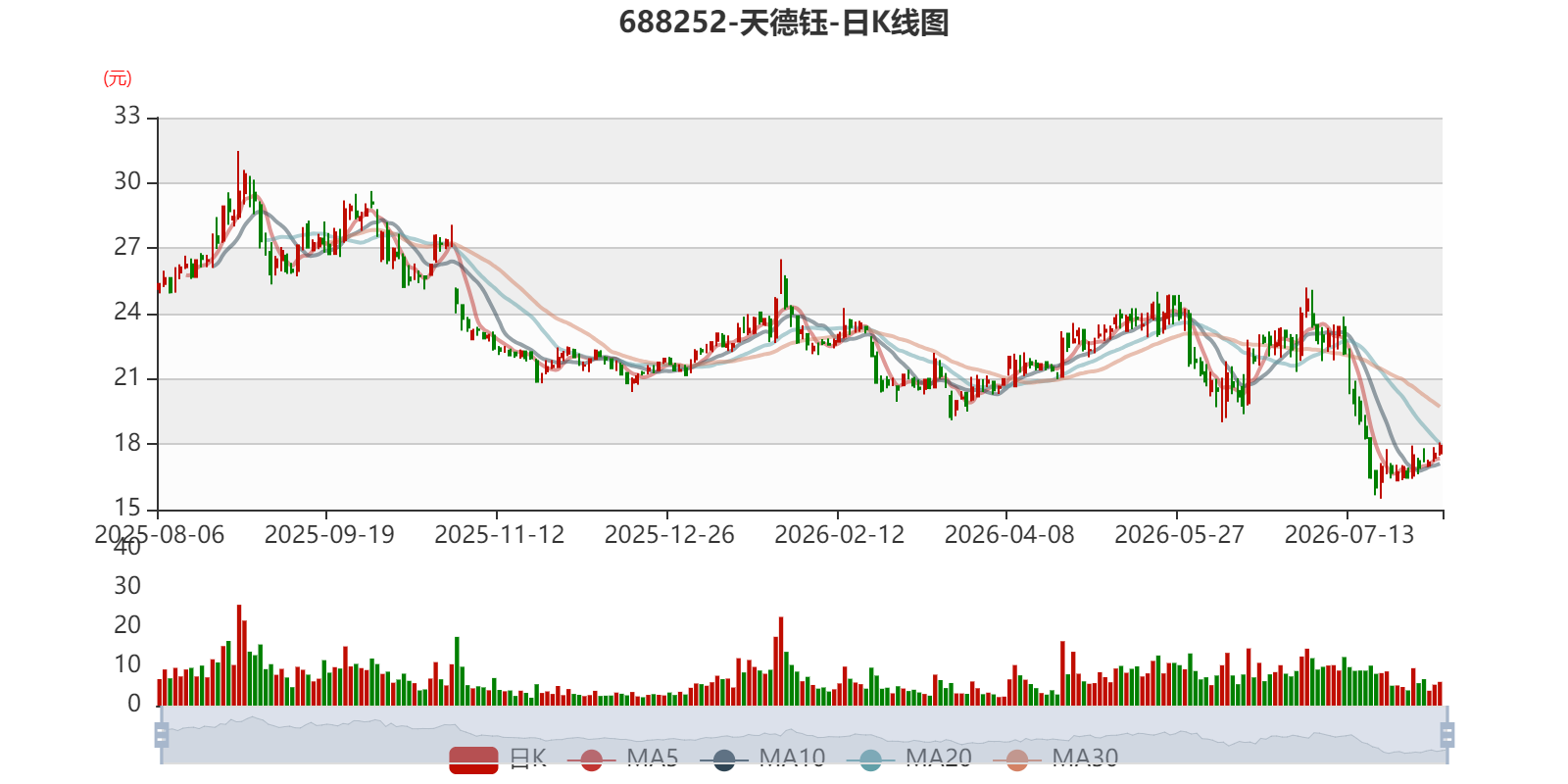Select the 2025-09-19 date axis label
Image resolution: width=1568 pixels, height=784 pixels.
329,535
